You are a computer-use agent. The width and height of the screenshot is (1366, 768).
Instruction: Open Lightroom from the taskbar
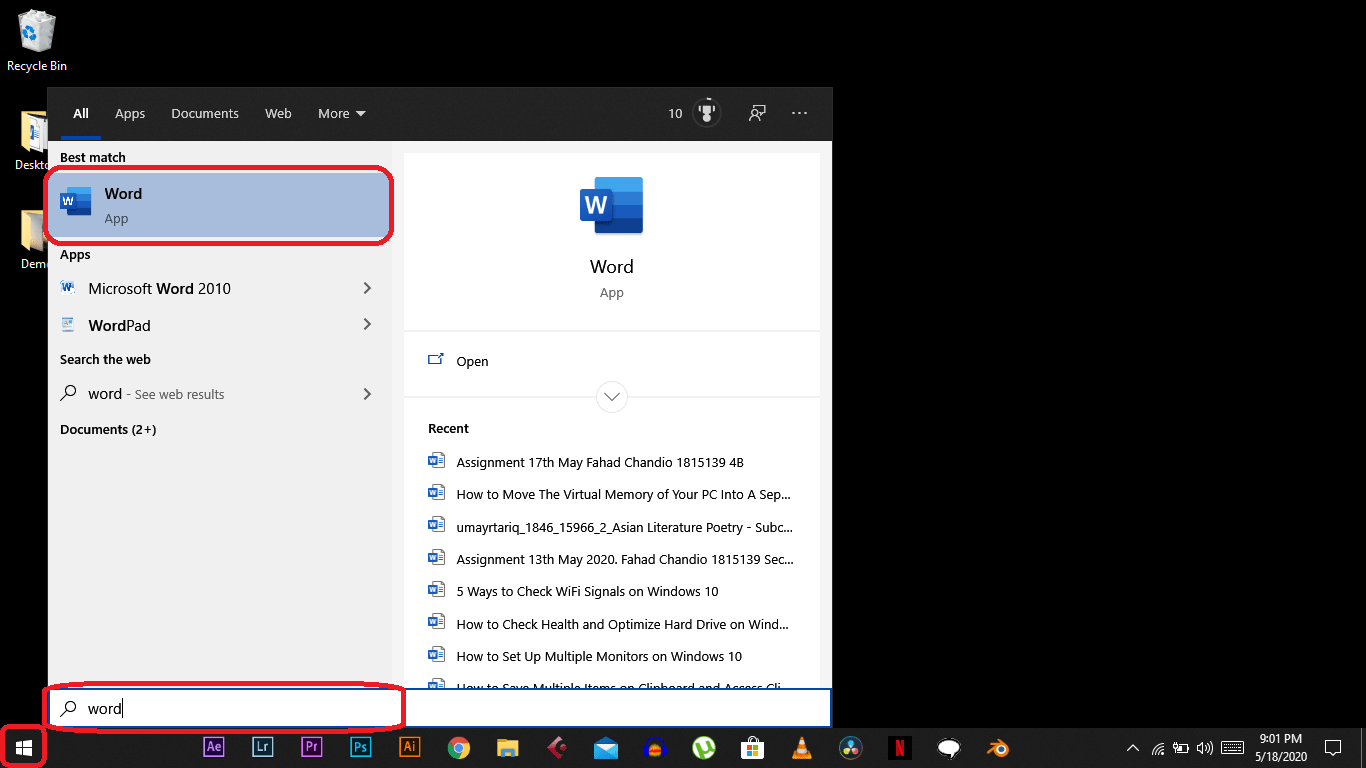click(262, 747)
